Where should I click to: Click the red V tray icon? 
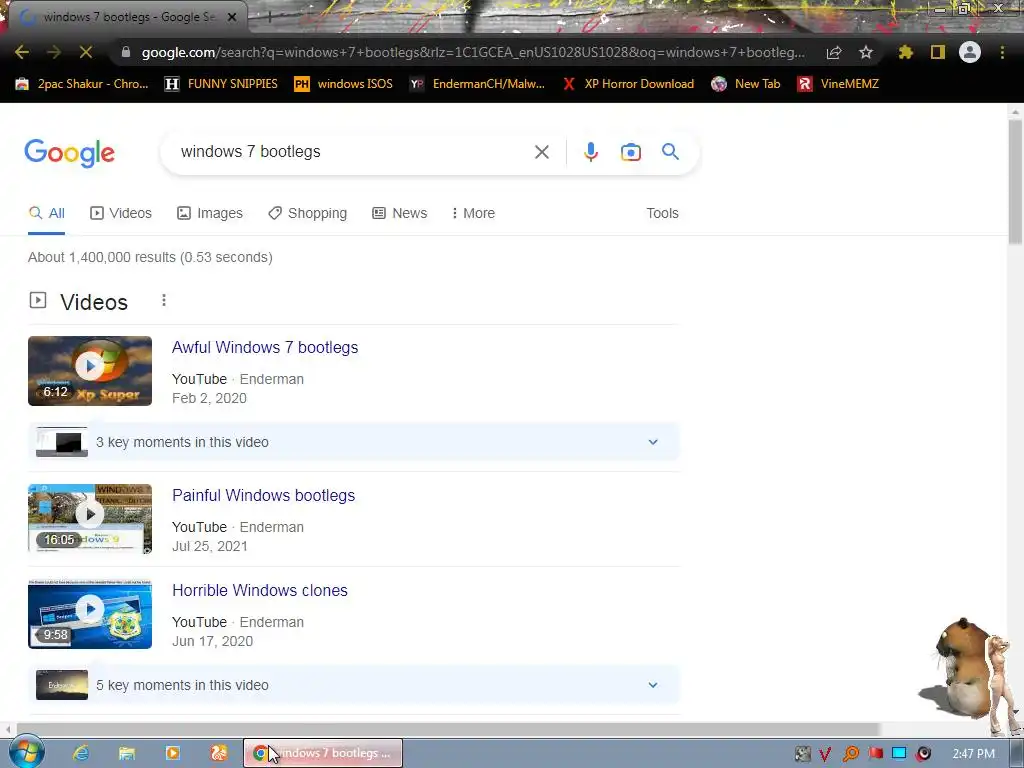(825, 754)
